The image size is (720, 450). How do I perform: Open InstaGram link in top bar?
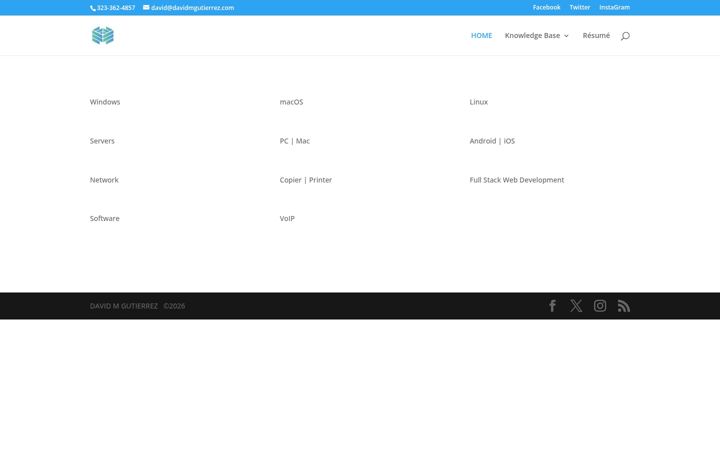coord(614,7)
